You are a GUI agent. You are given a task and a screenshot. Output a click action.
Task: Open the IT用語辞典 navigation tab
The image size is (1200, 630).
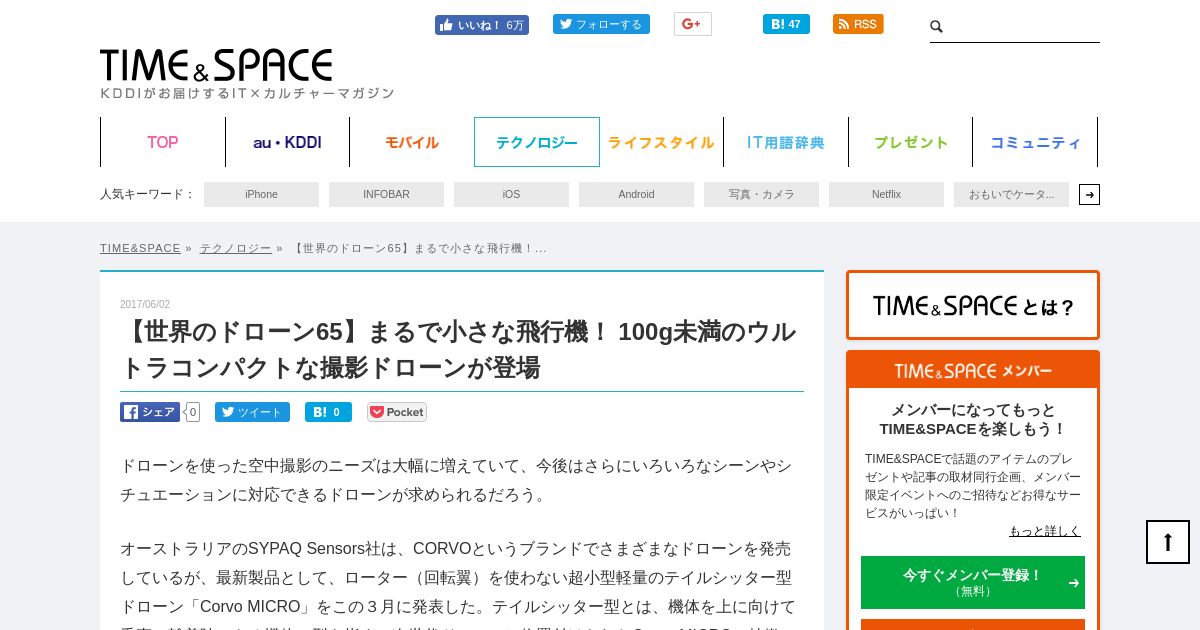(x=786, y=142)
